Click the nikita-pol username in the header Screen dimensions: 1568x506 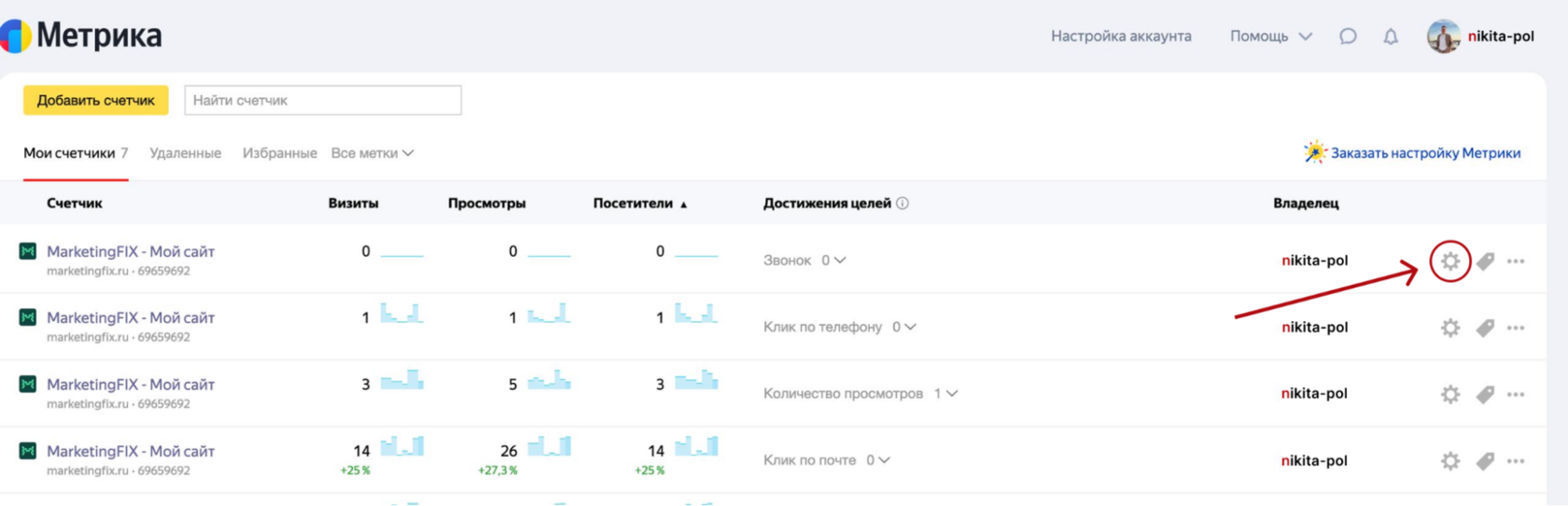(1501, 36)
